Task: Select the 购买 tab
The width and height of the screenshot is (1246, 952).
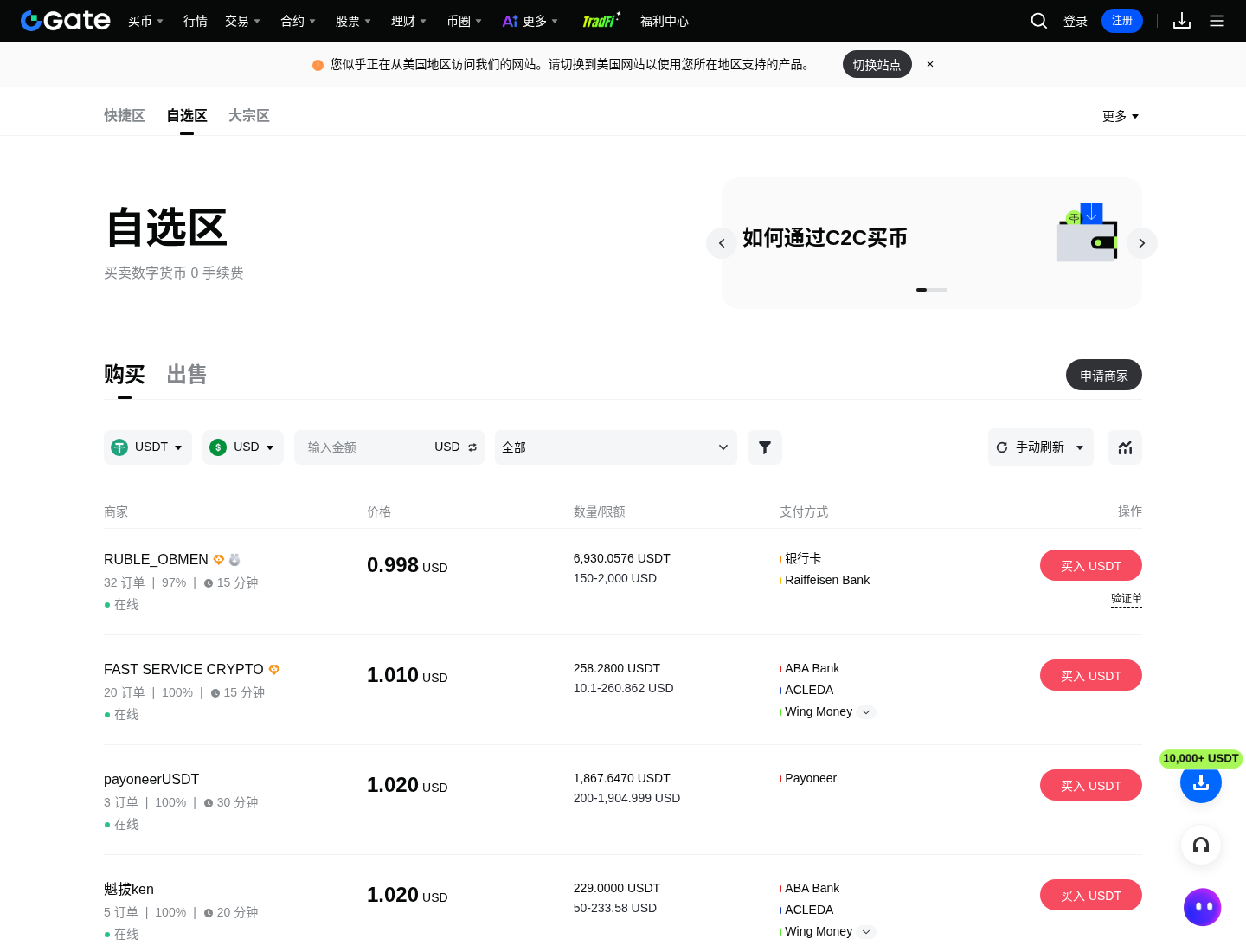Action: [x=125, y=375]
